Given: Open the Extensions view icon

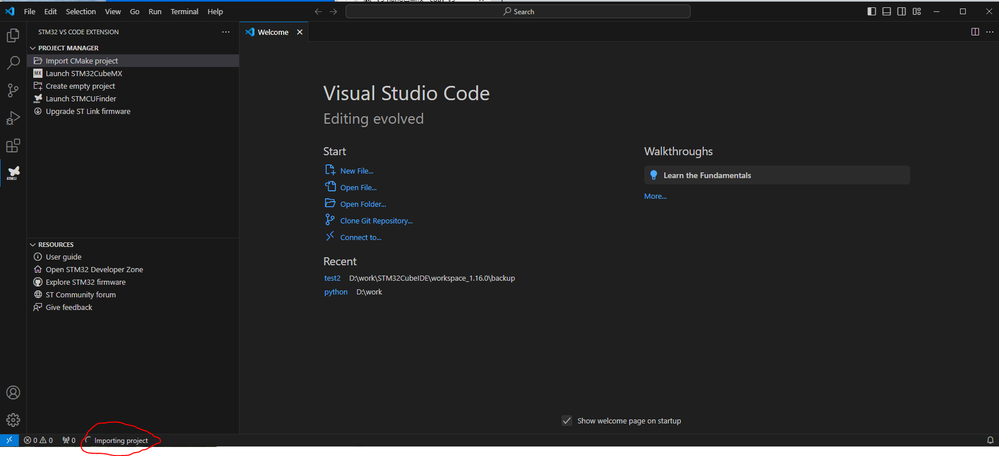Looking at the screenshot, I should pos(13,146).
